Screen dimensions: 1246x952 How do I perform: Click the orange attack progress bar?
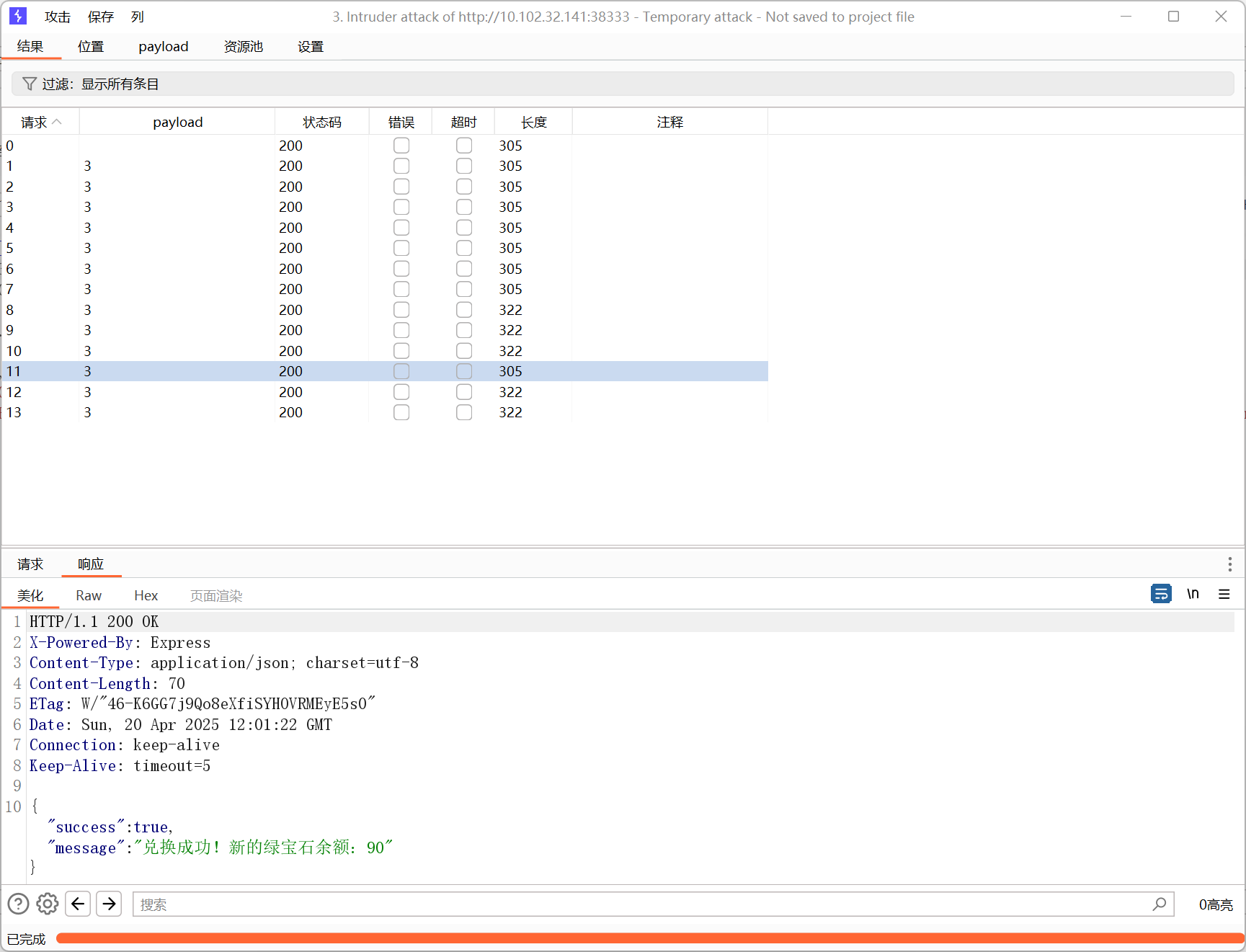[649, 938]
